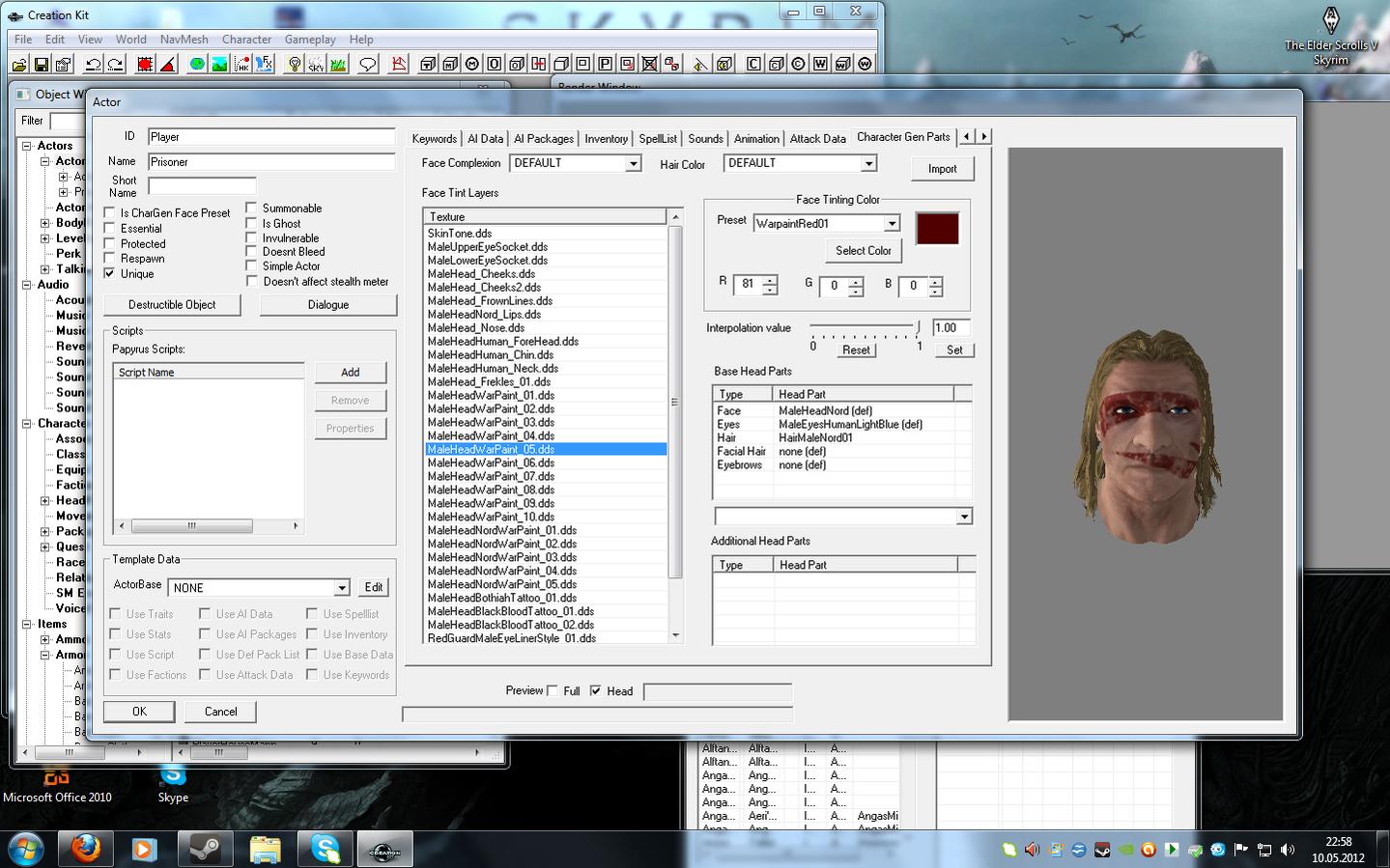Click the Undo arrow in the toolbar
Image resolution: width=1390 pixels, height=868 pixels.
click(x=94, y=65)
